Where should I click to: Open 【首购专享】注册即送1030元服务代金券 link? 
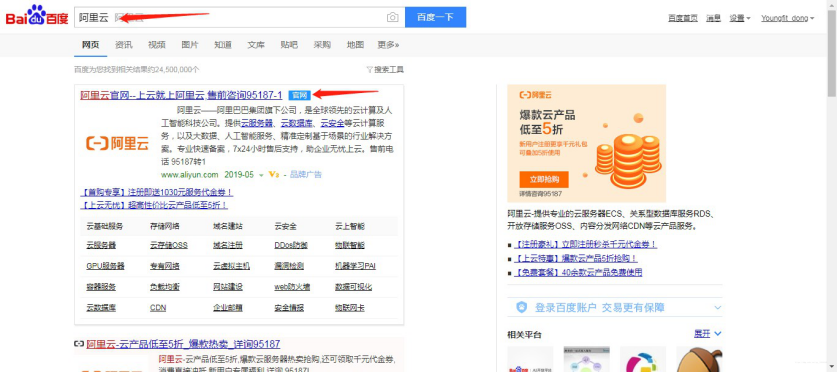[x=156, y=192]
